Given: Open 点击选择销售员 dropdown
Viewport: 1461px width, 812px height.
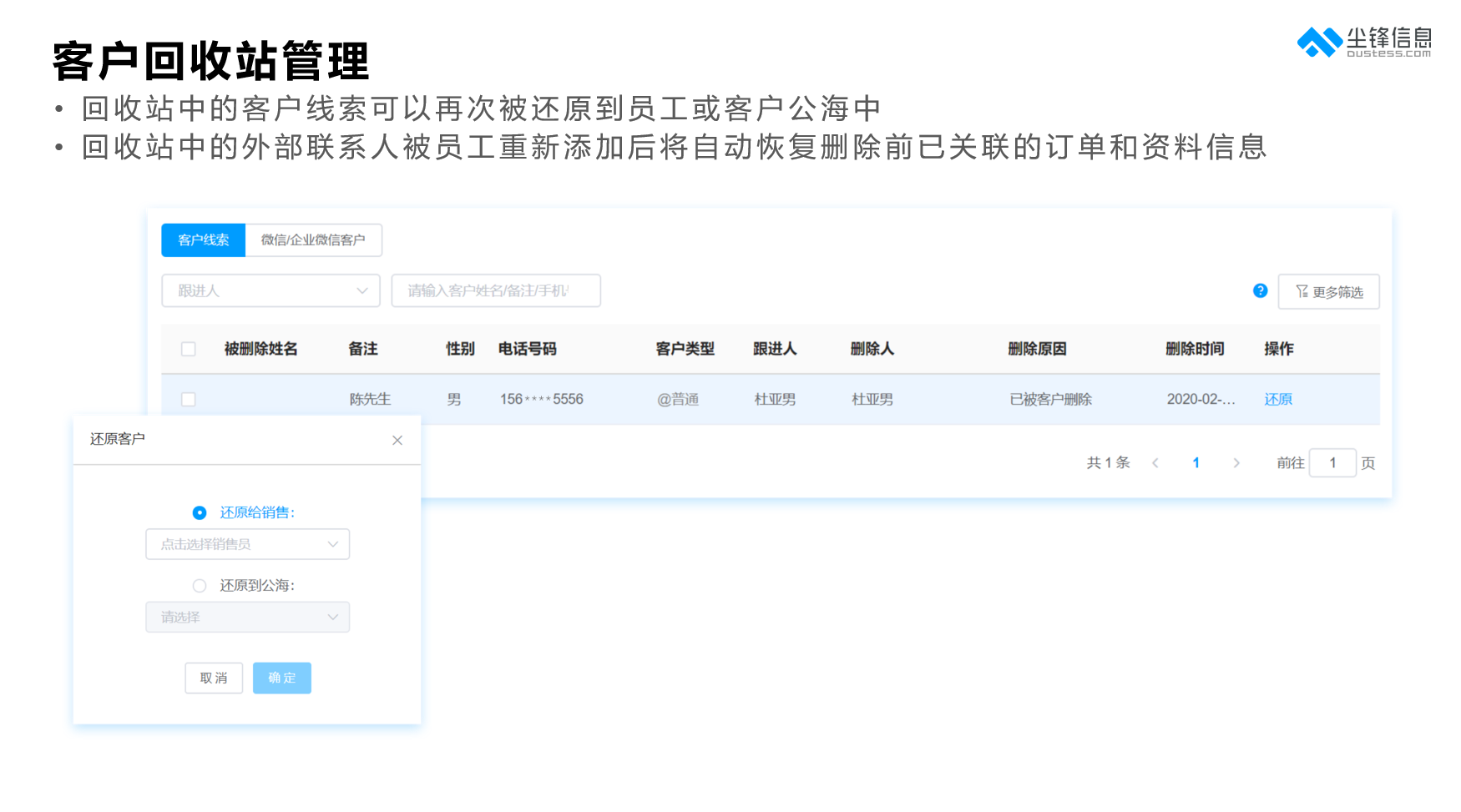Looking at the screenshot, I should [x=247, y=544].
